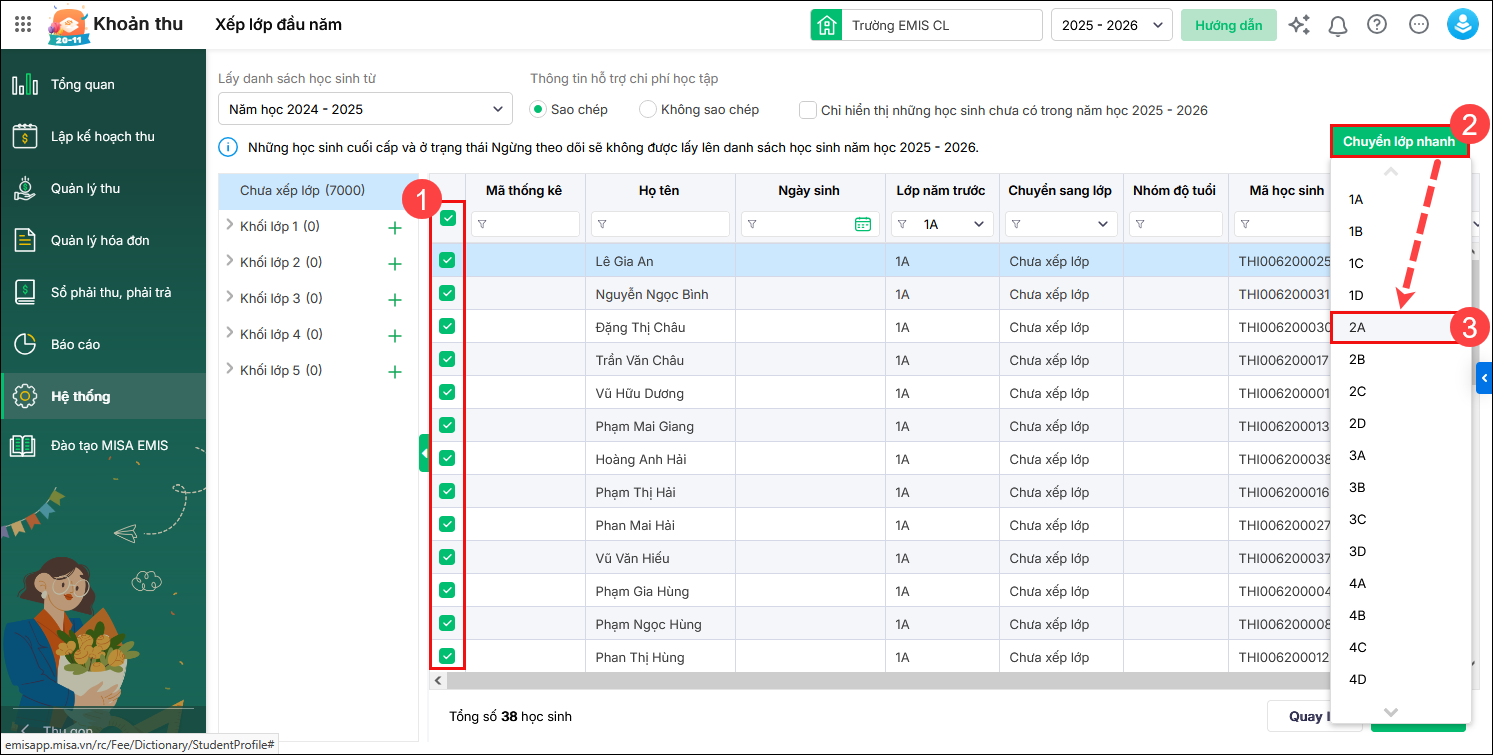Open the date picker calendar in Ngày sinh filter
This screenshot has height=755, width=1493.
tap(862, 224)
